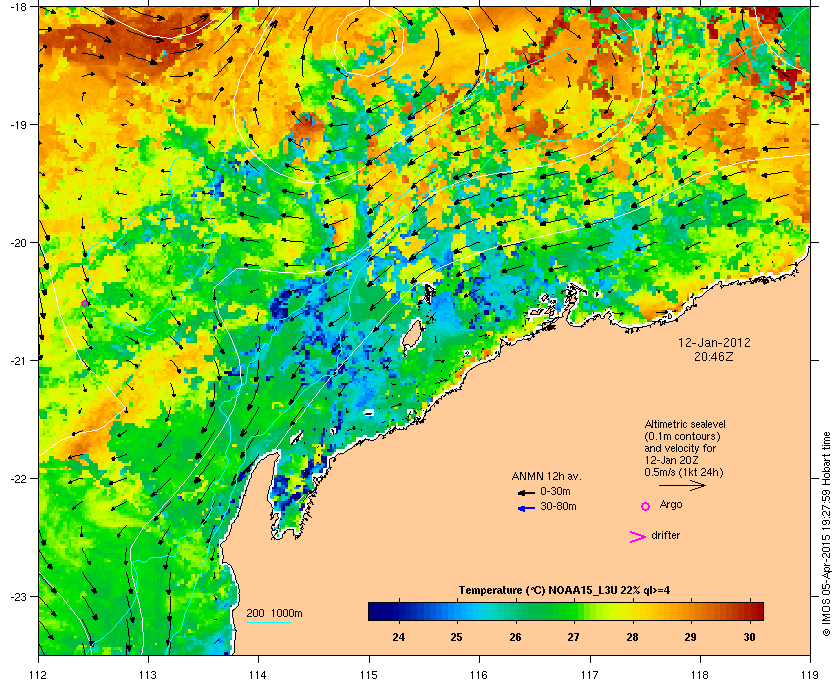Screen dimensions: 840x680
Task: Click the longitude axis label '117'
Action: click(x=590, y=675)
